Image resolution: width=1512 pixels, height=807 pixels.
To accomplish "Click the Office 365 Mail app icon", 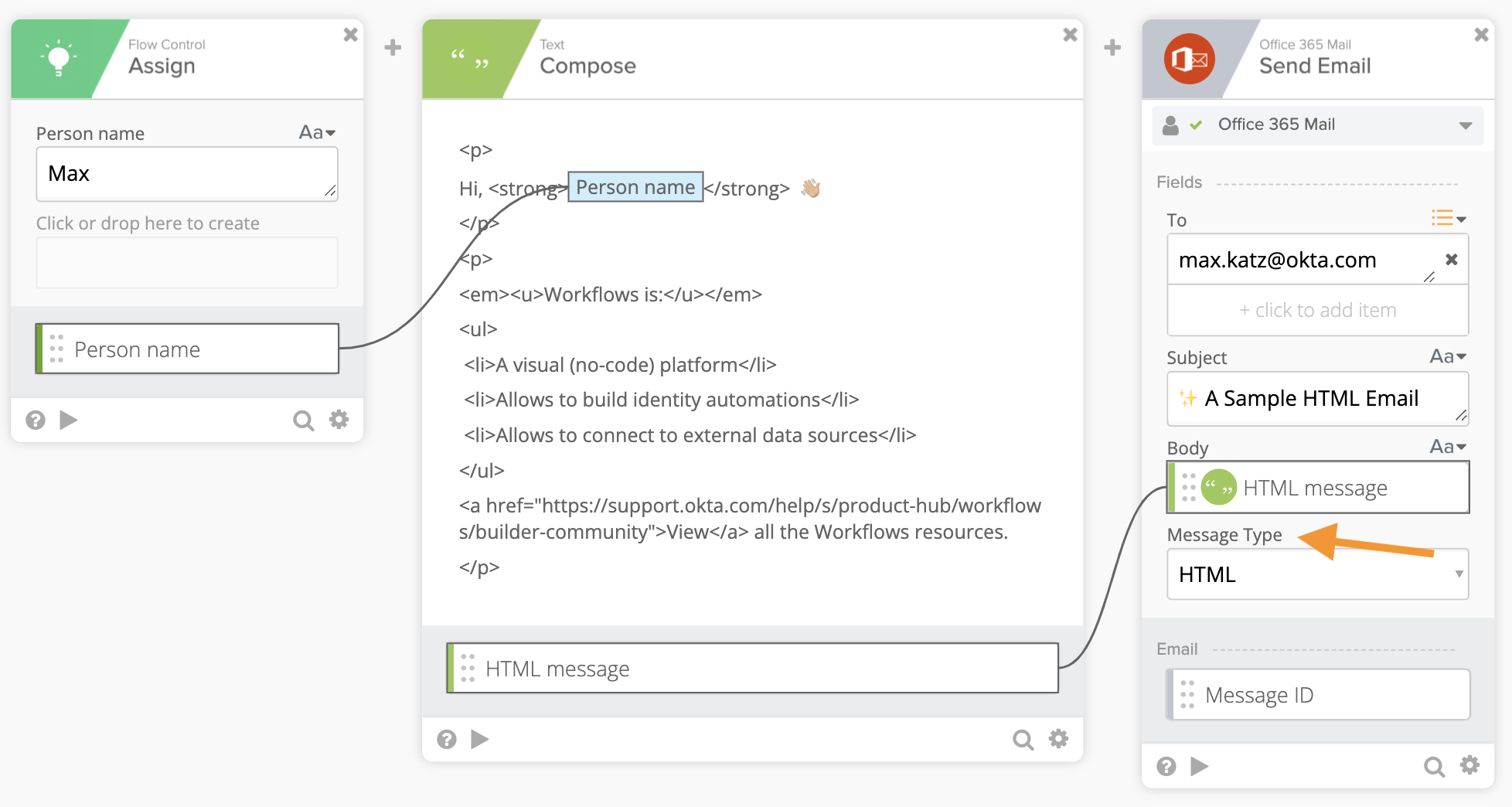I will [1189, 60].
